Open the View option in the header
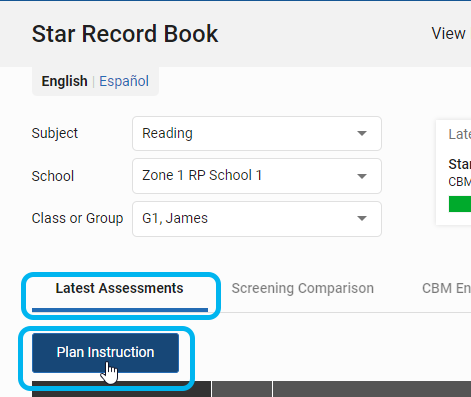This screenshot has width=471, height=397. coord(448,34)
